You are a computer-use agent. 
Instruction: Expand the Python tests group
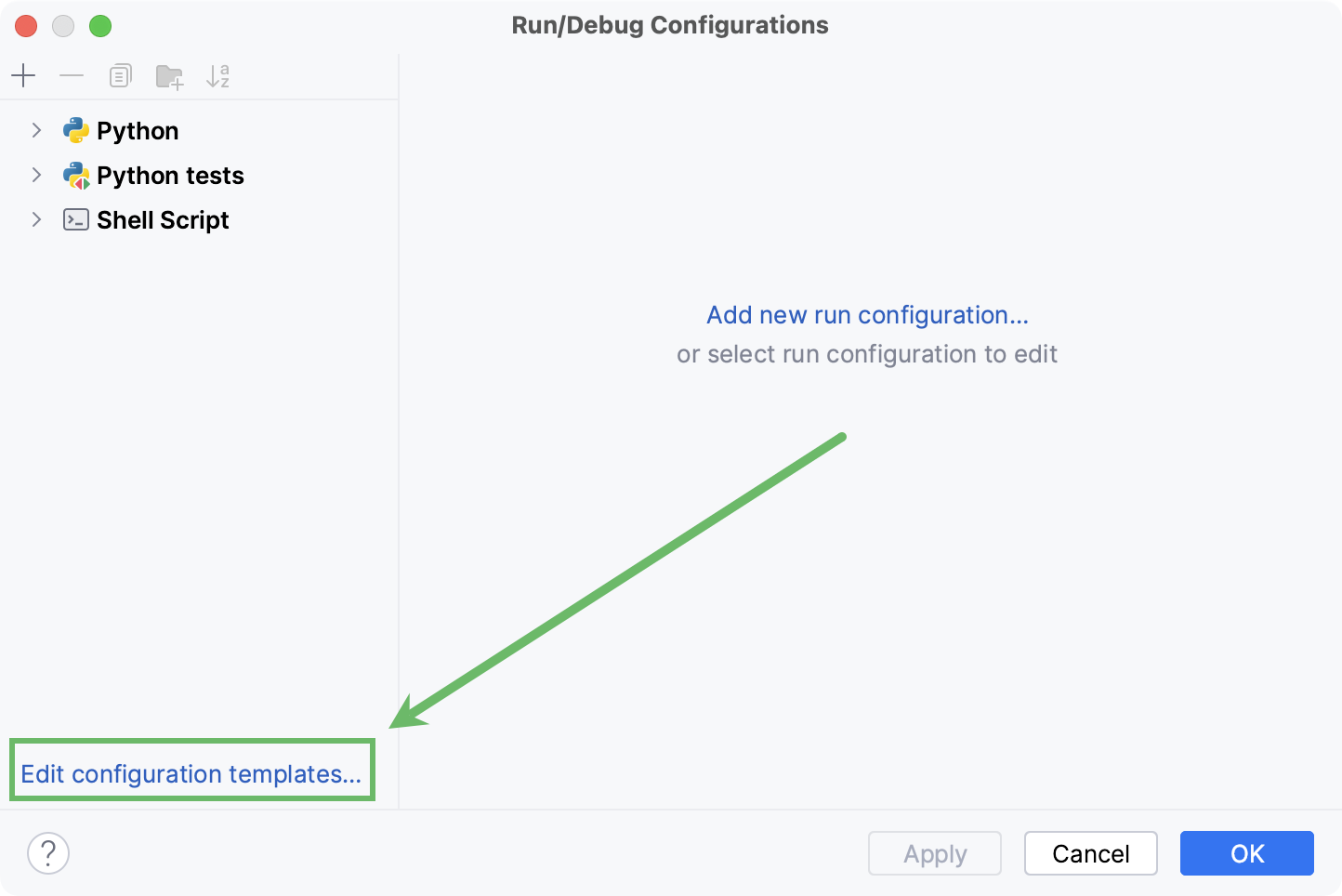pyautogui.click(x=36, y=175)
